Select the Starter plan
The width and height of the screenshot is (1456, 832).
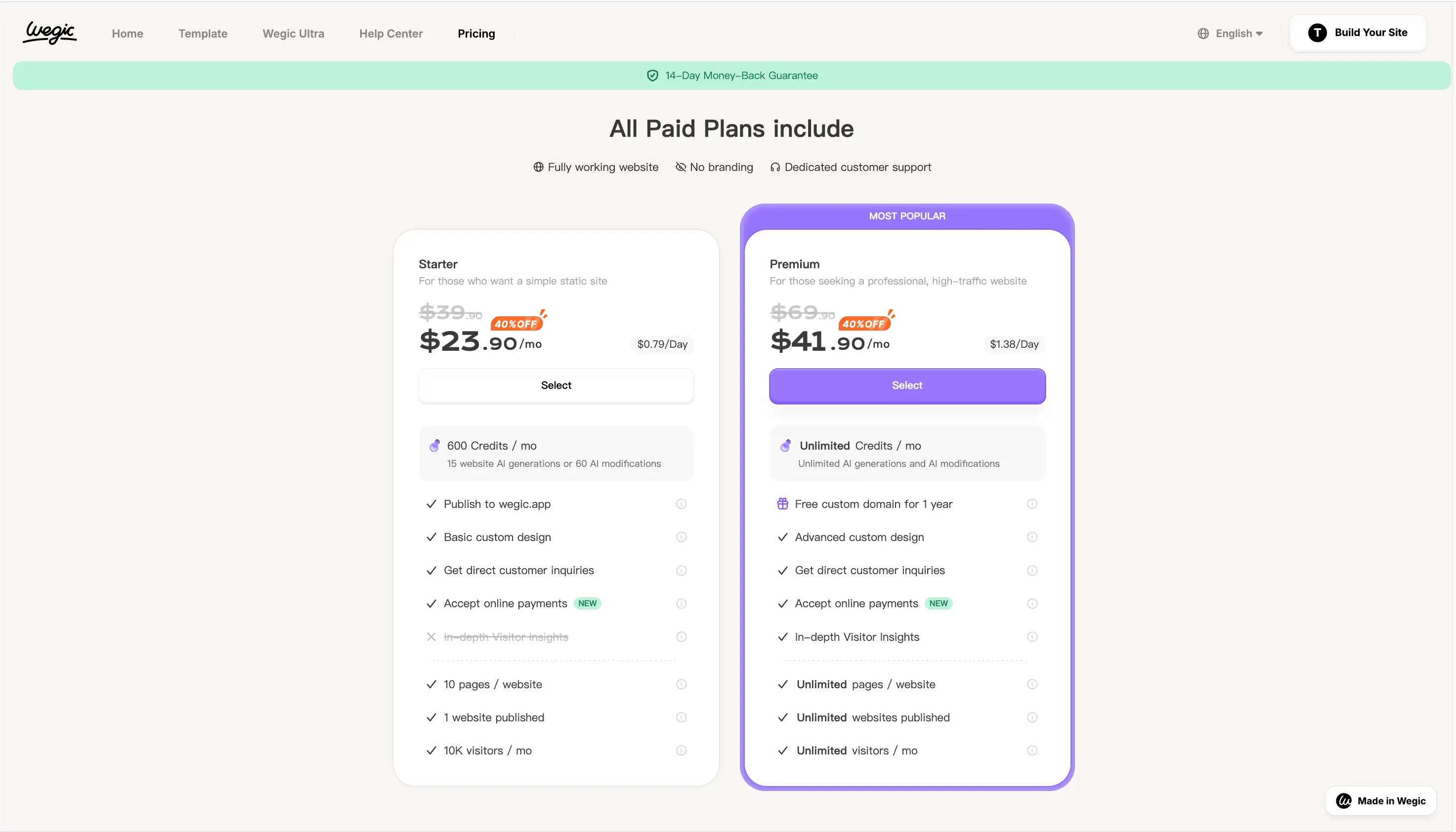556,386
